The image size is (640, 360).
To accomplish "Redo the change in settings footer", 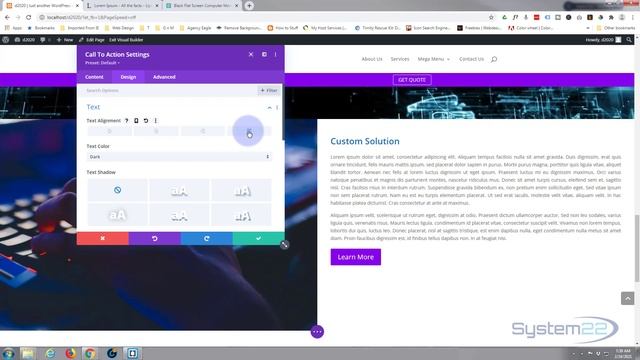I will click(x=207, y=238).
